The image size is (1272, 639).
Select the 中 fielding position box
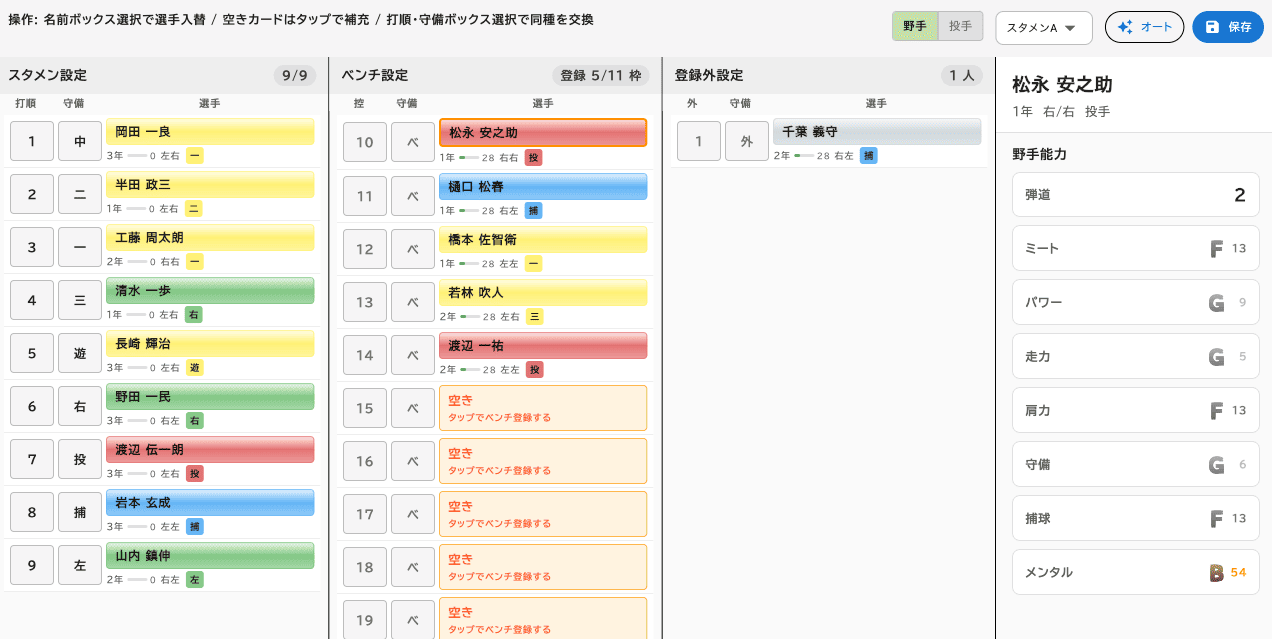80,141
